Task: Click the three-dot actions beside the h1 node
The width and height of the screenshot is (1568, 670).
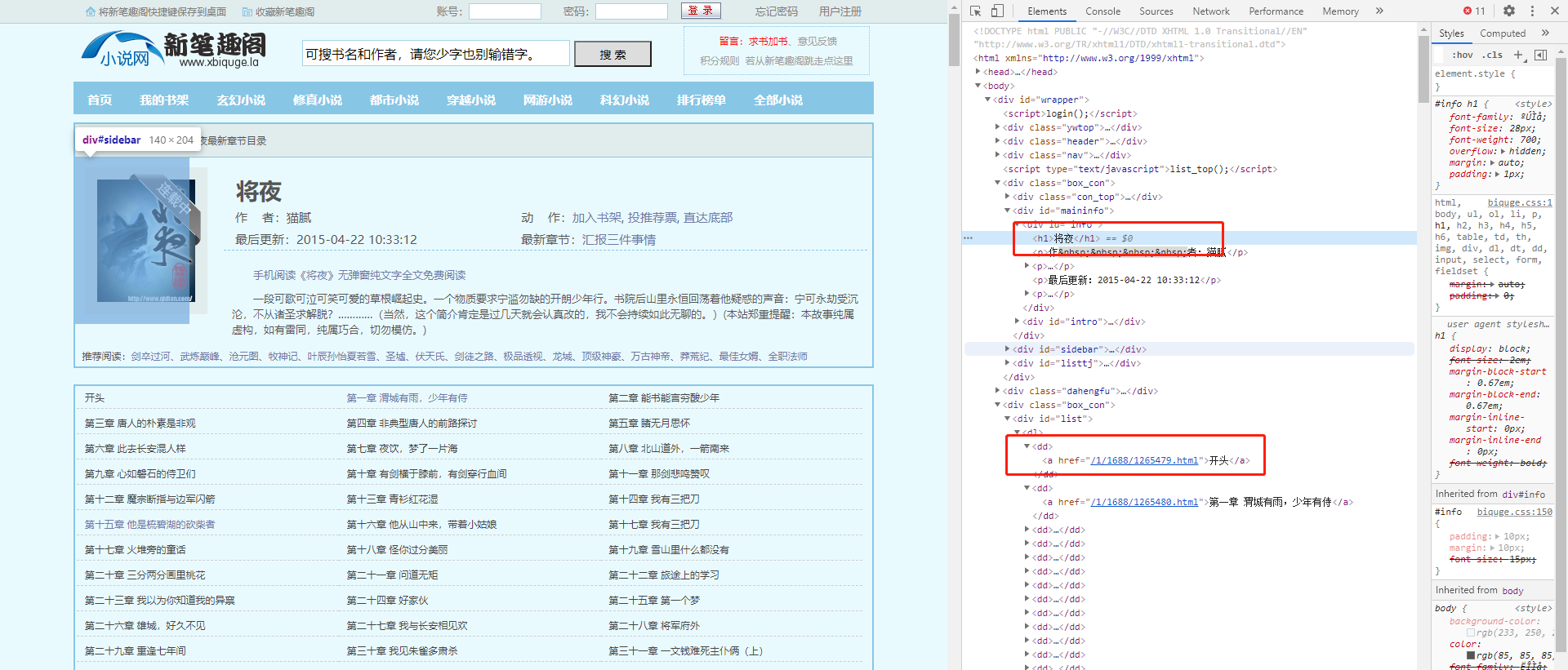Action: (x=968, y=238)
